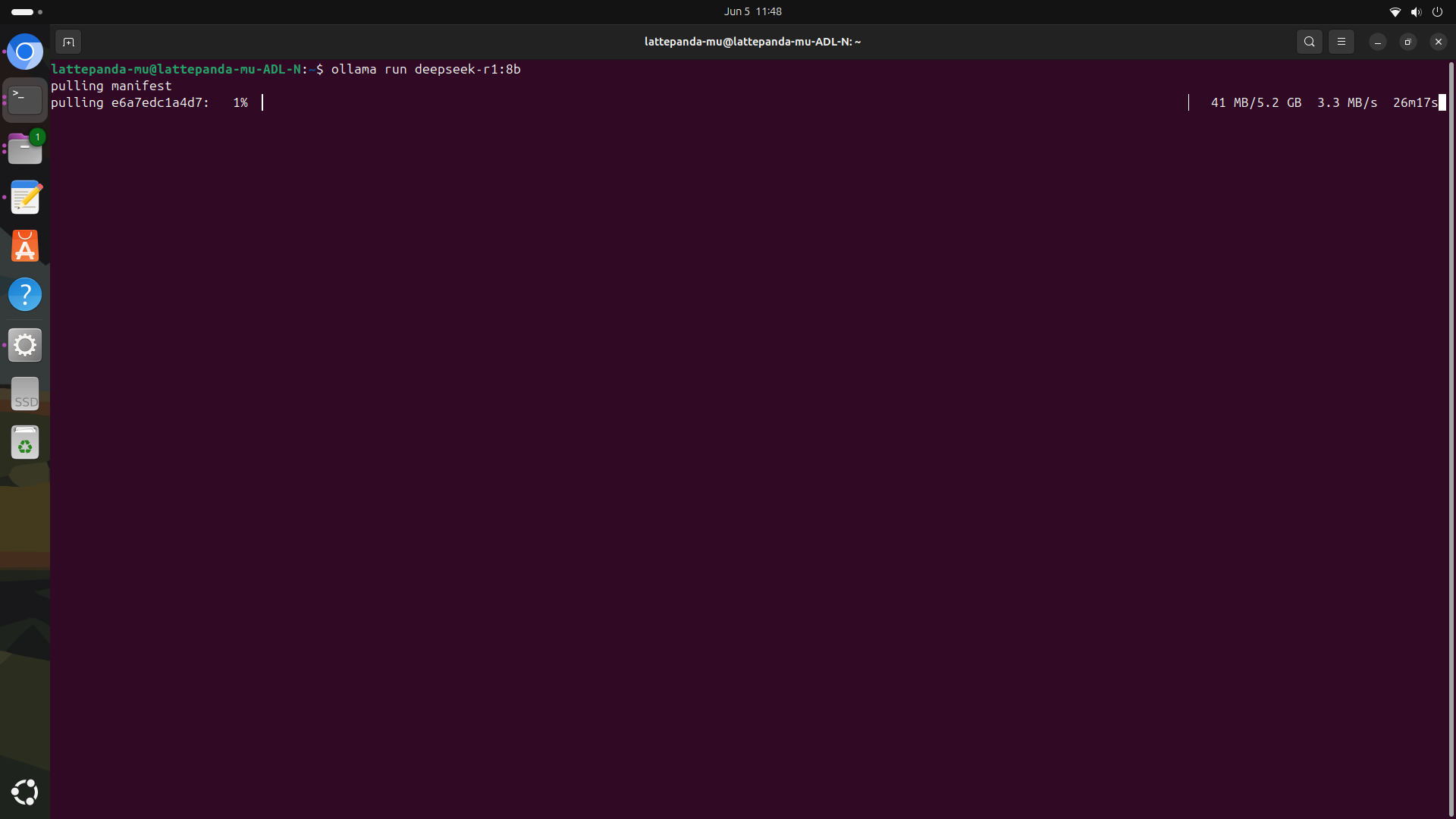Viewport: 1456px width, 819px height.
Task: Open Trash from dock
Action: 25,442
